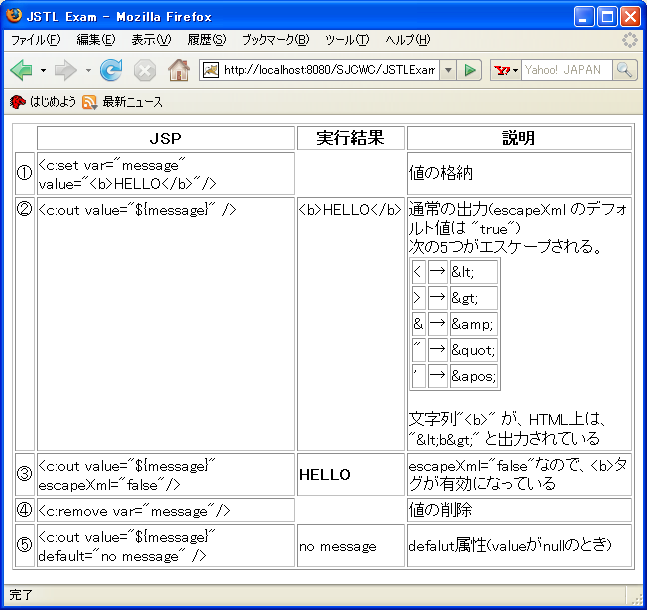
Task: Reload the current page
Action: point(111,70)
